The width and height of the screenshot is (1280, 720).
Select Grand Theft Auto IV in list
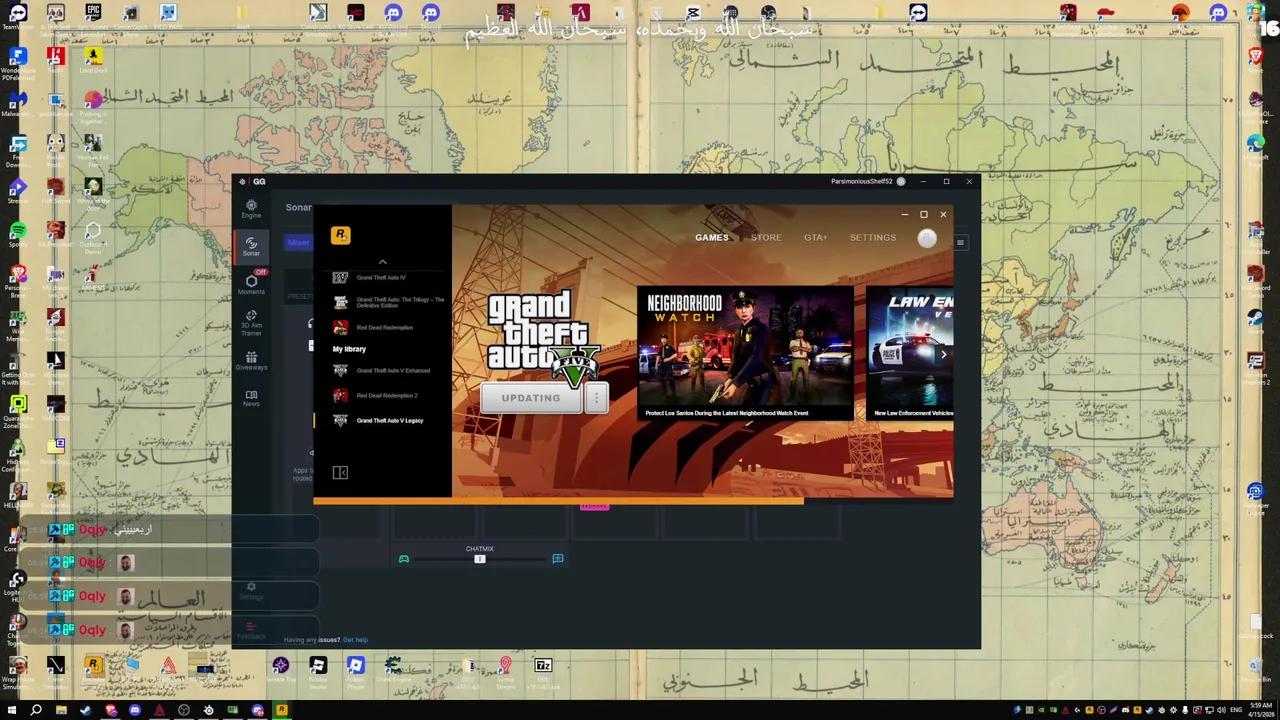point(381,278)
